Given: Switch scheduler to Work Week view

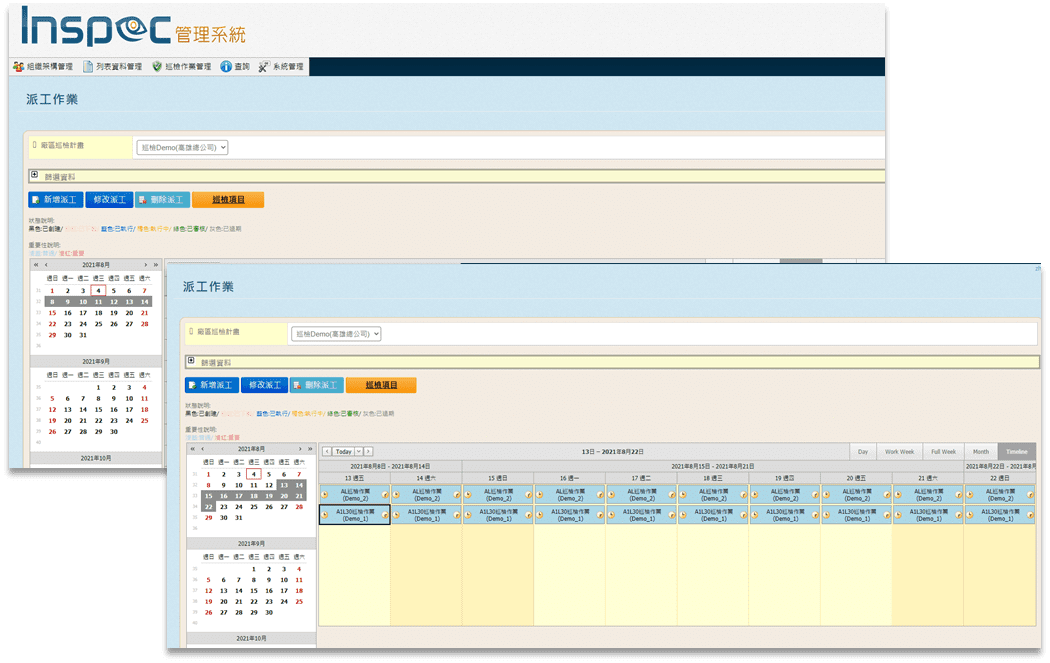Looking at the screenshot, I should (x=899, y=452).
